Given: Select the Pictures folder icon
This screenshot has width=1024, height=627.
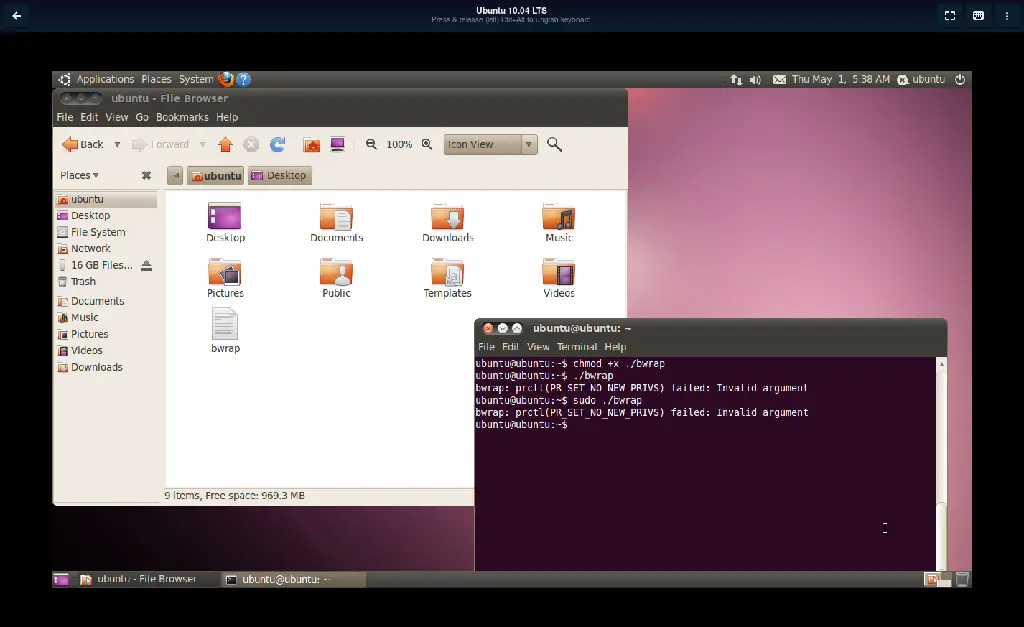Looking at the screenshot, I should pyautogui.click(x=225, y=272).
